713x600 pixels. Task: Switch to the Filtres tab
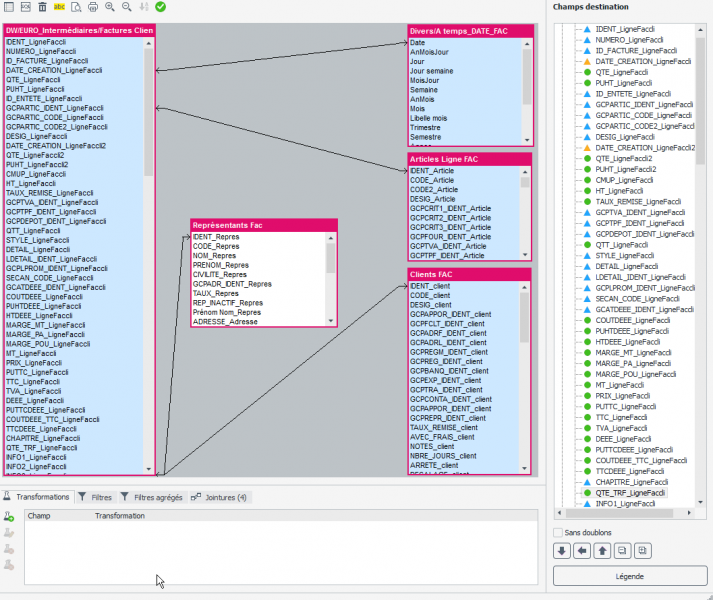pos(95,497)
